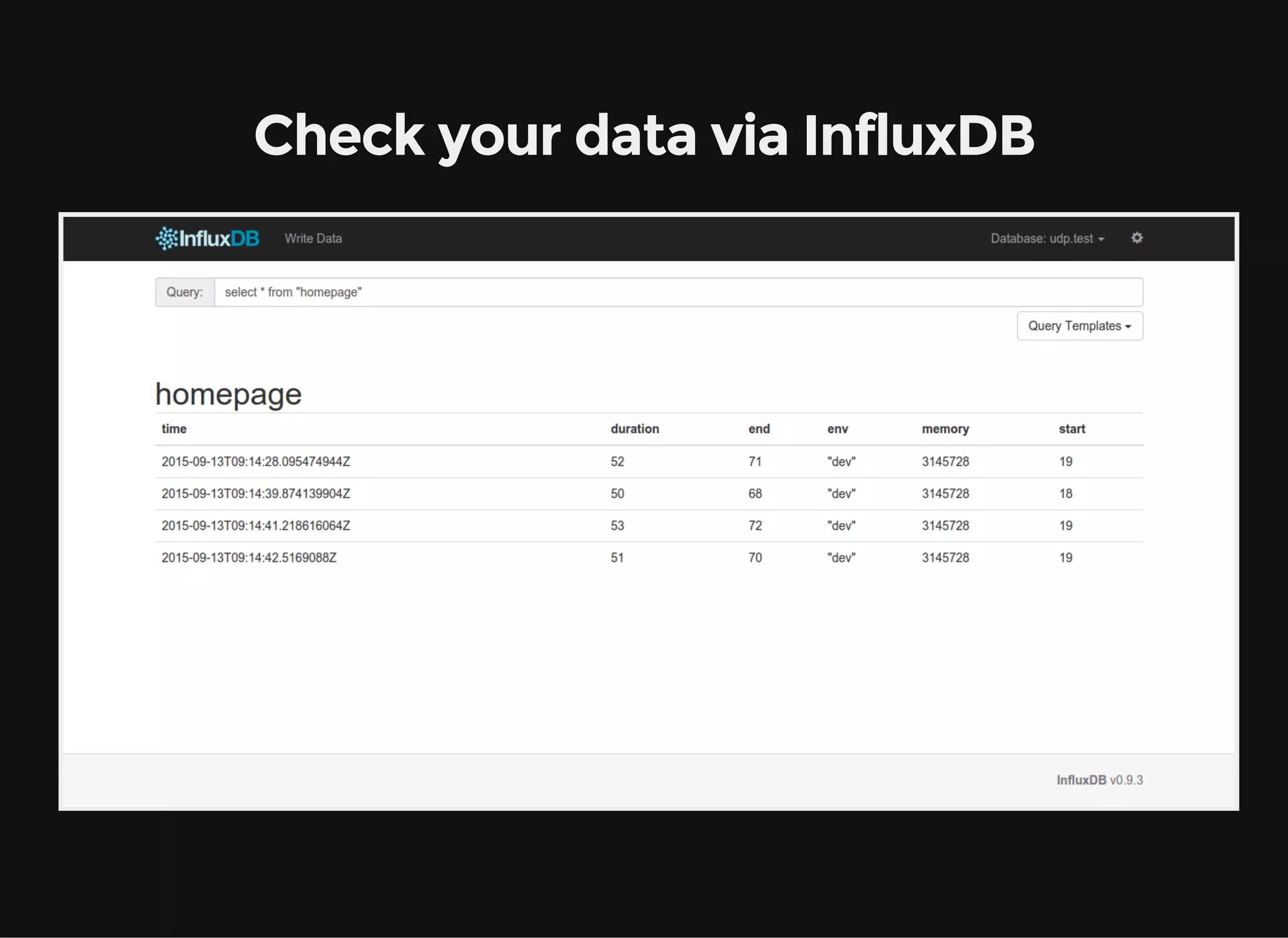Screen dimensions: 1288x938
Task: Click the homepage series heading
Action: (228, 394)
